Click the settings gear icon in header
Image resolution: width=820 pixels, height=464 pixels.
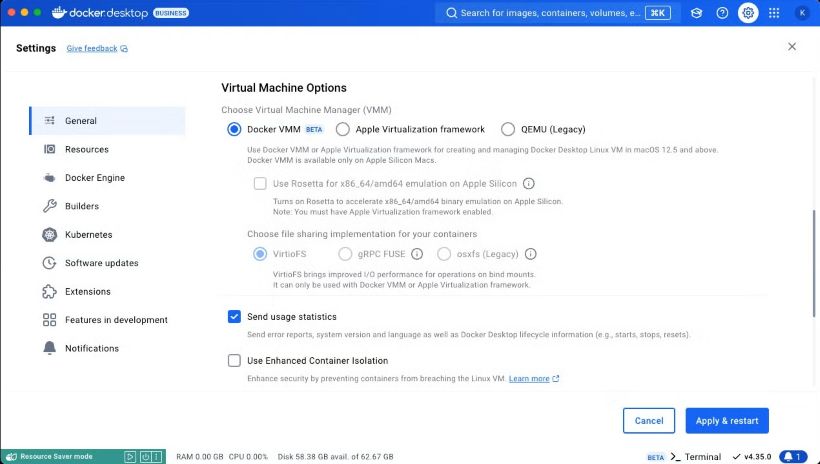coord(748,13)
